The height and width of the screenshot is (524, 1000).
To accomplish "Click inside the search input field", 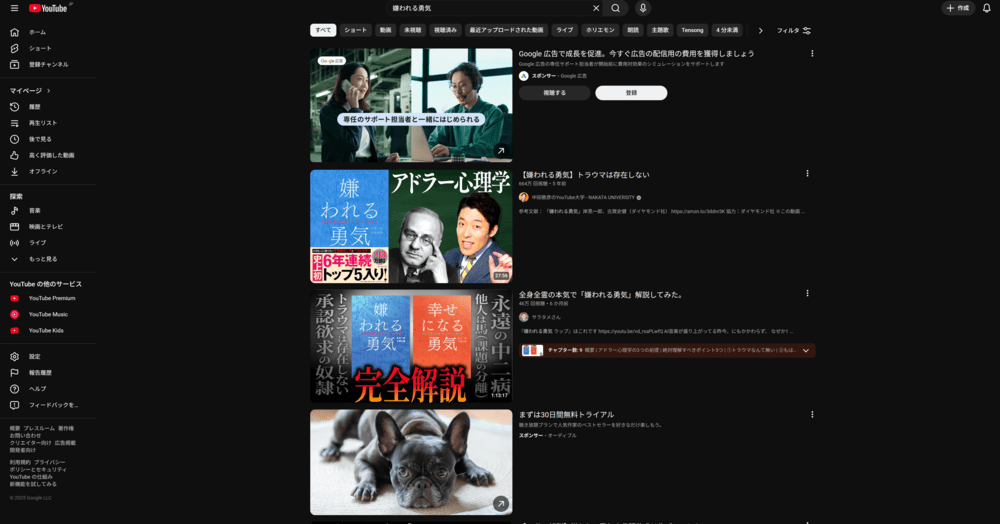I will [x=488, y=8].
